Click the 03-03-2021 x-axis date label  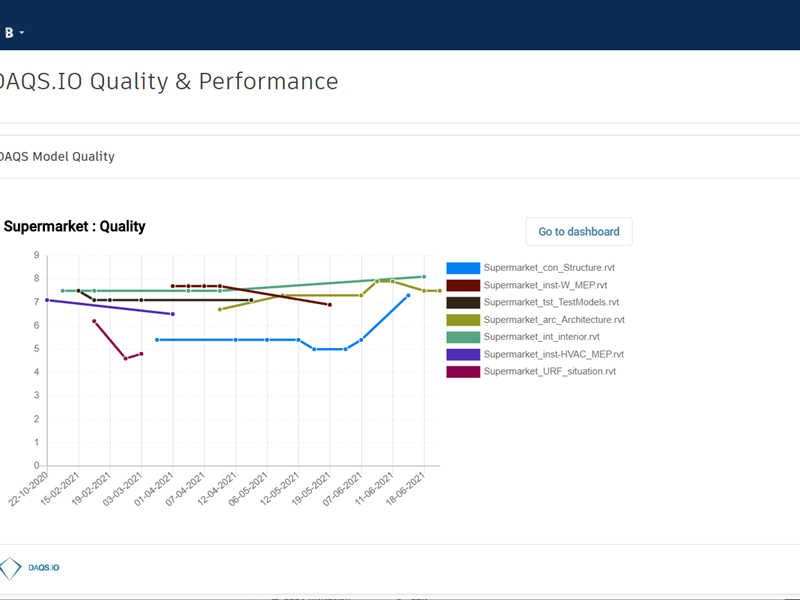coord(122,489)
